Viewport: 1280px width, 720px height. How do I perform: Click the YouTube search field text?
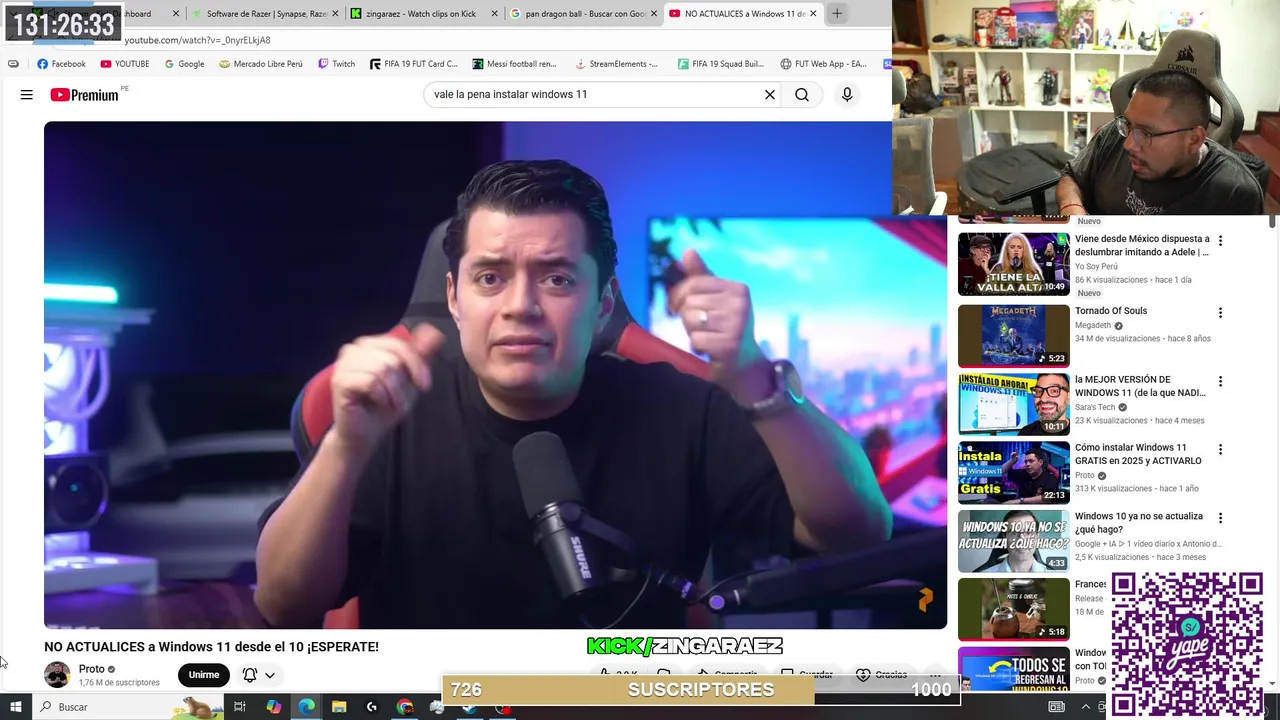click(510, 95)
